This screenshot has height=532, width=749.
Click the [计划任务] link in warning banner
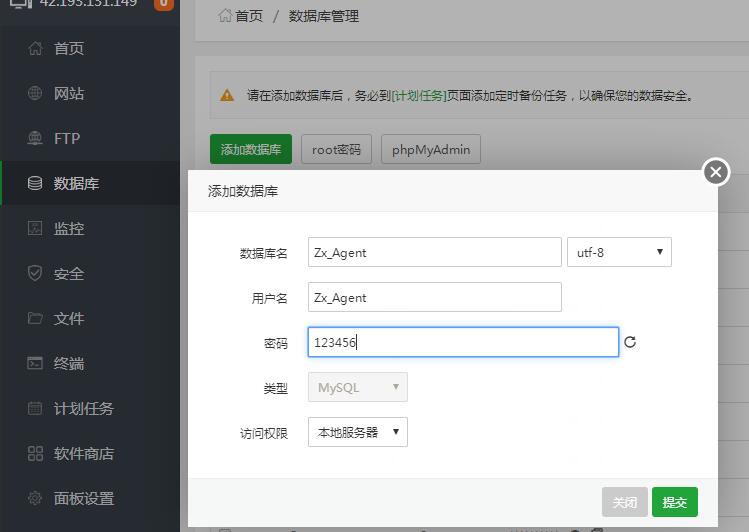click(419, 96)
